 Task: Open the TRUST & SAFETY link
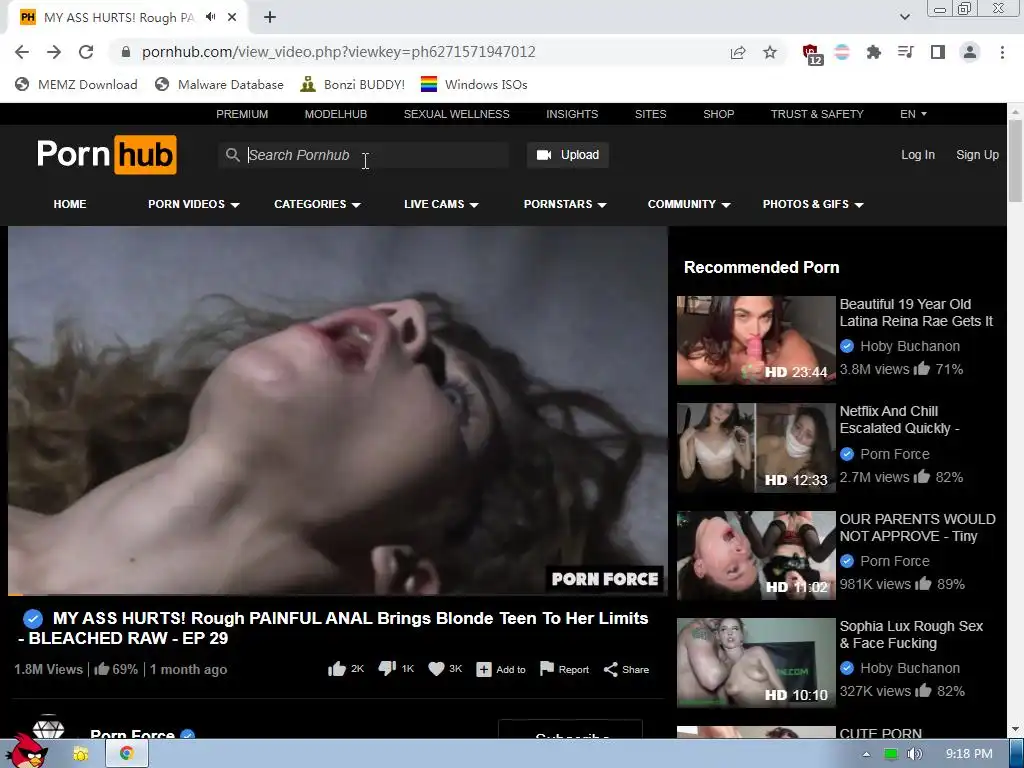[817, 114]
